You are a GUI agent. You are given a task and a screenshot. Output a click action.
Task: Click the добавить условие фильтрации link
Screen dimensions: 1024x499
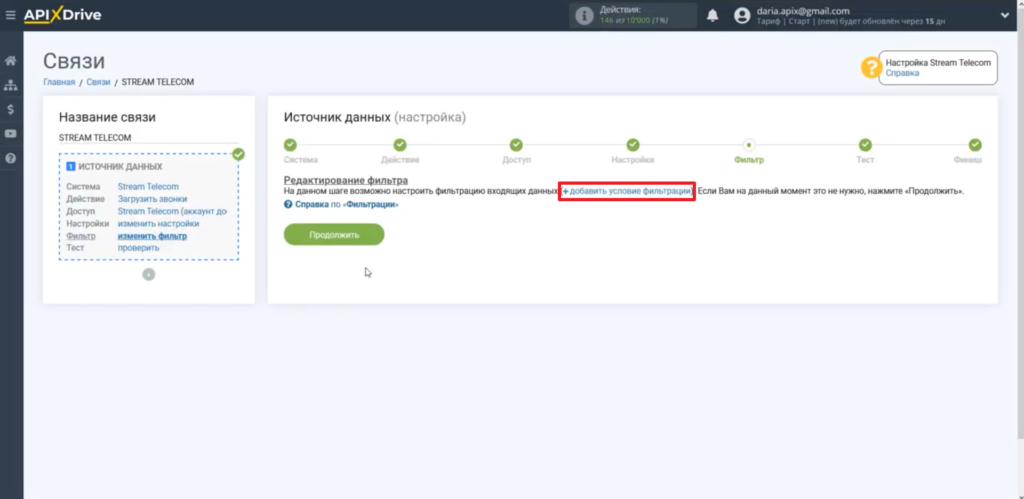coord(627,190)
